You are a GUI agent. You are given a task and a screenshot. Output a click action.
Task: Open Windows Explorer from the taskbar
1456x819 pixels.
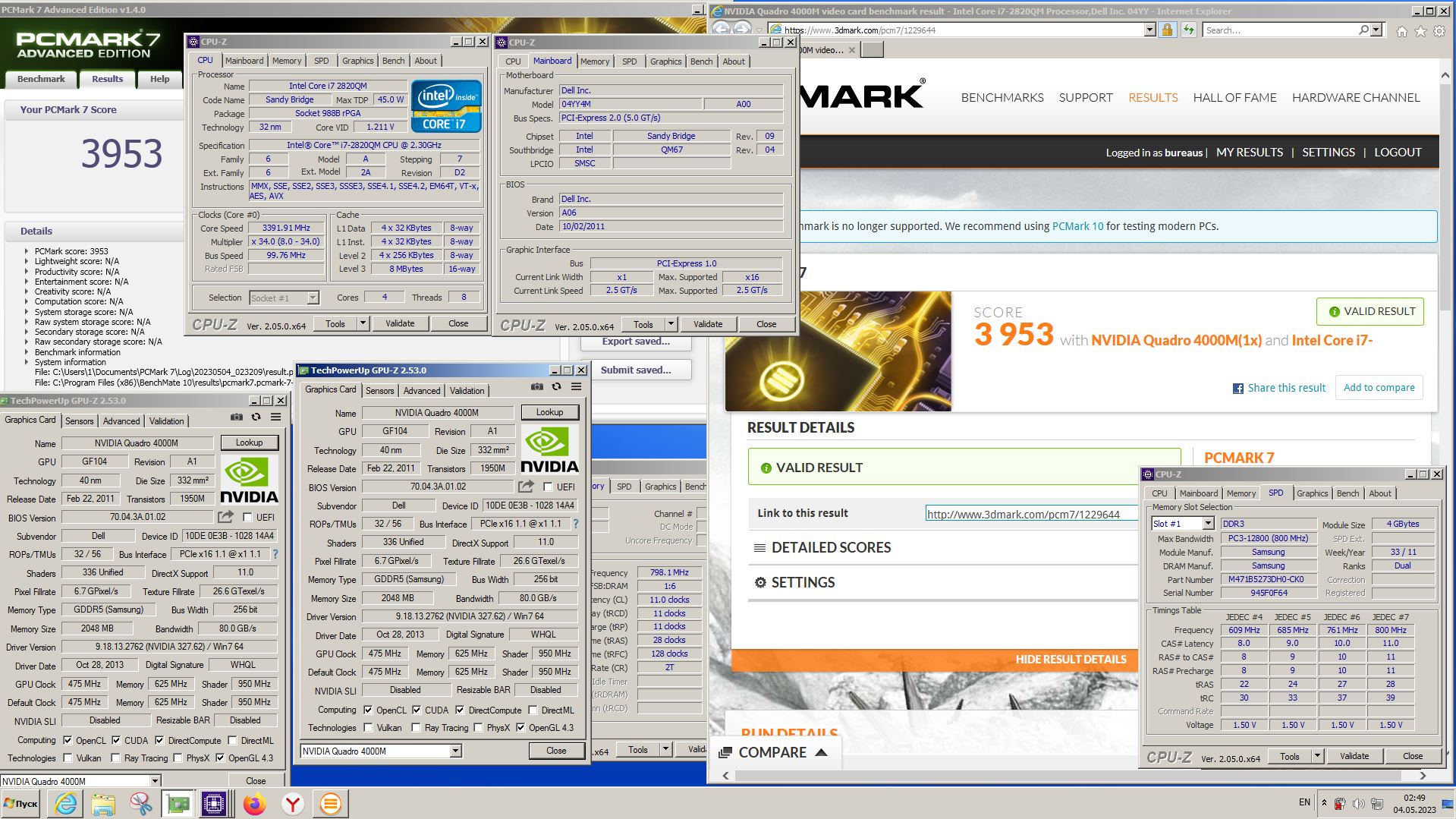(x=103, y=804)
